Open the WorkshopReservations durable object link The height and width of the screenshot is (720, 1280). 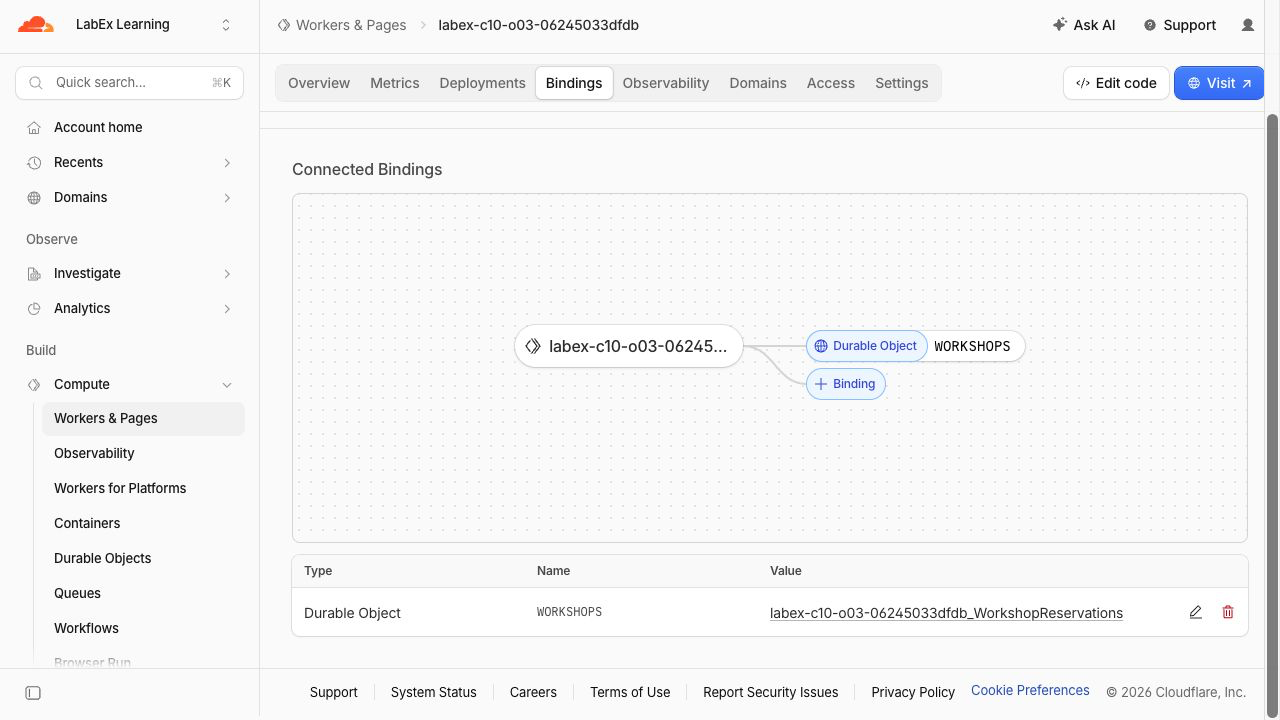click(946, 613)
